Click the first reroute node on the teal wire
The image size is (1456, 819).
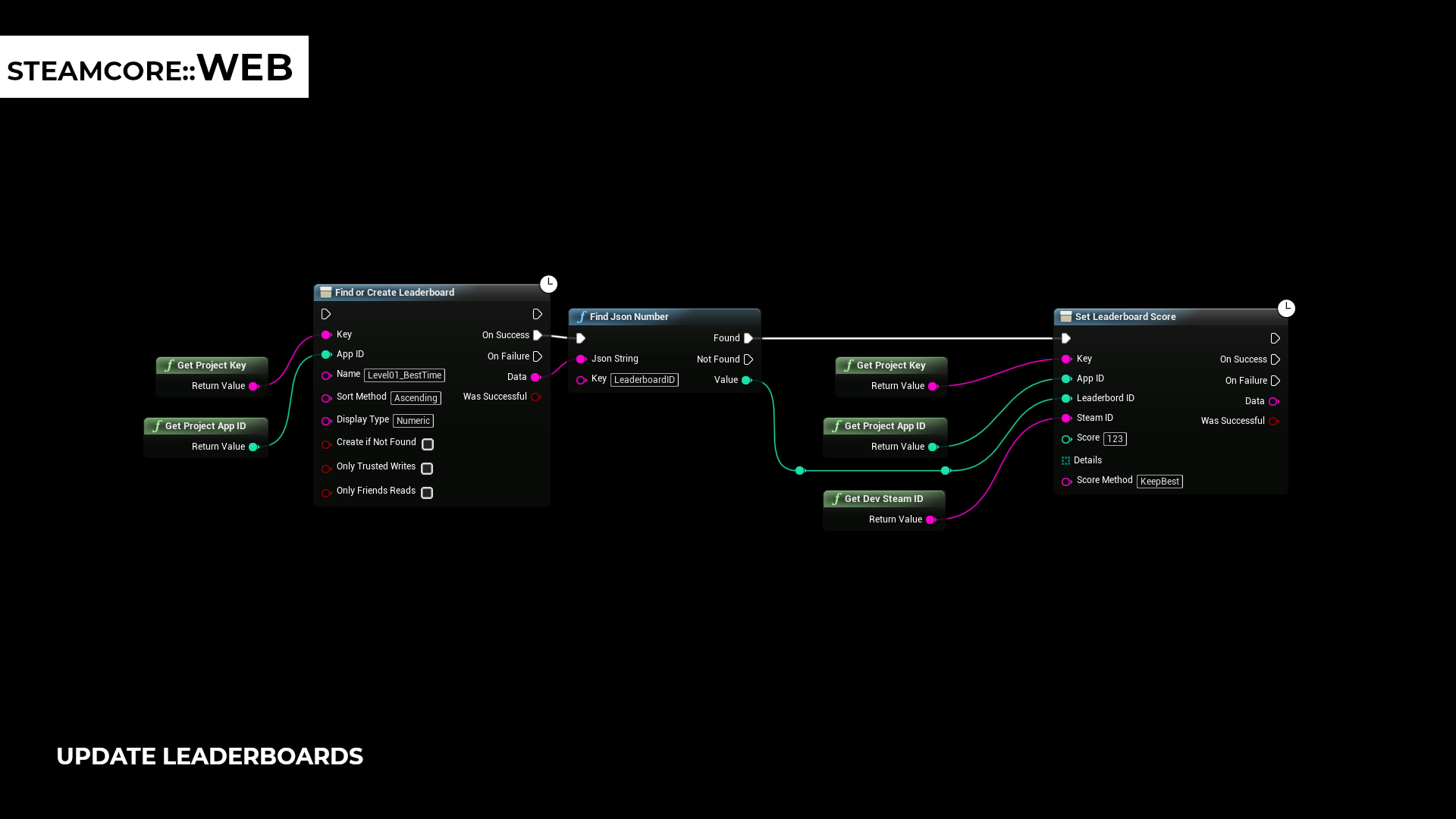pyautogui.click(x=799, y=471)
